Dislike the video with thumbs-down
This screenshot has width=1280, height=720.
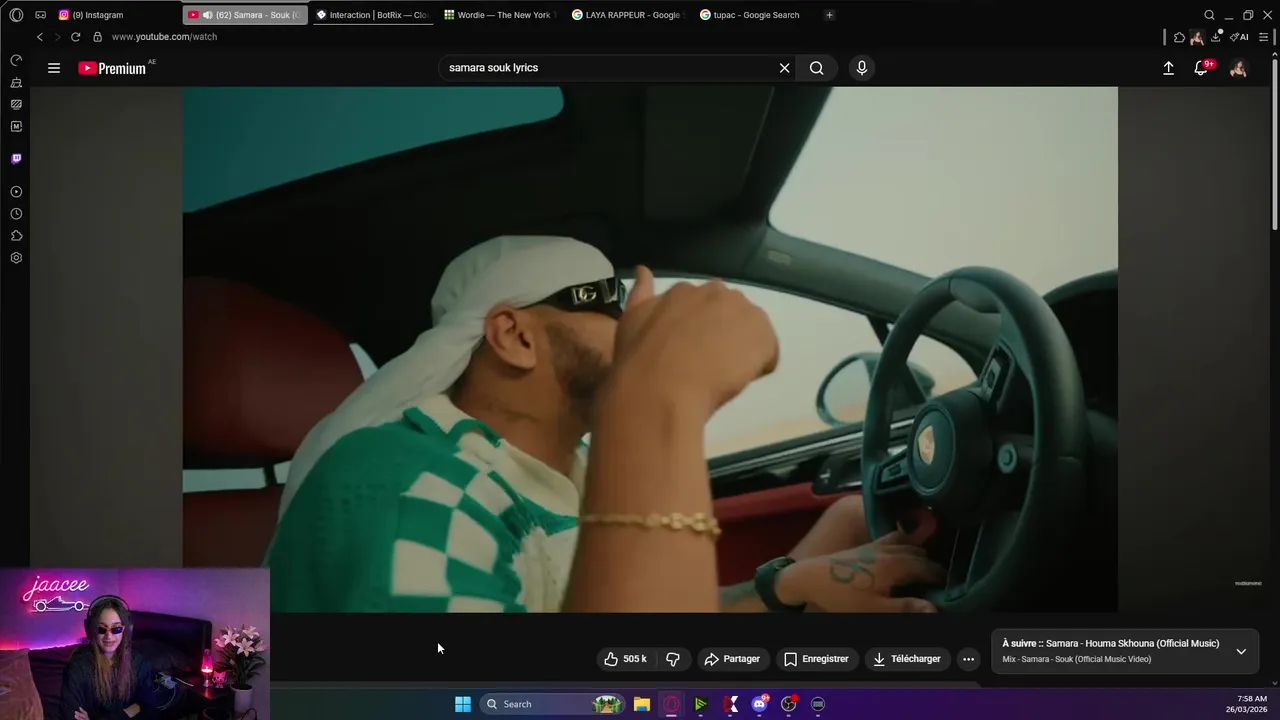tap(673, 659)
